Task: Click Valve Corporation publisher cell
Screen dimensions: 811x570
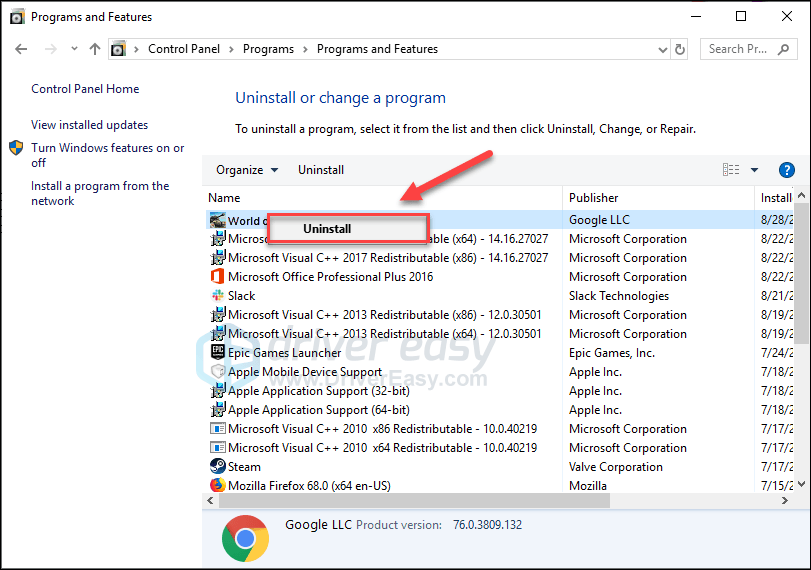Action: (615, 467)
